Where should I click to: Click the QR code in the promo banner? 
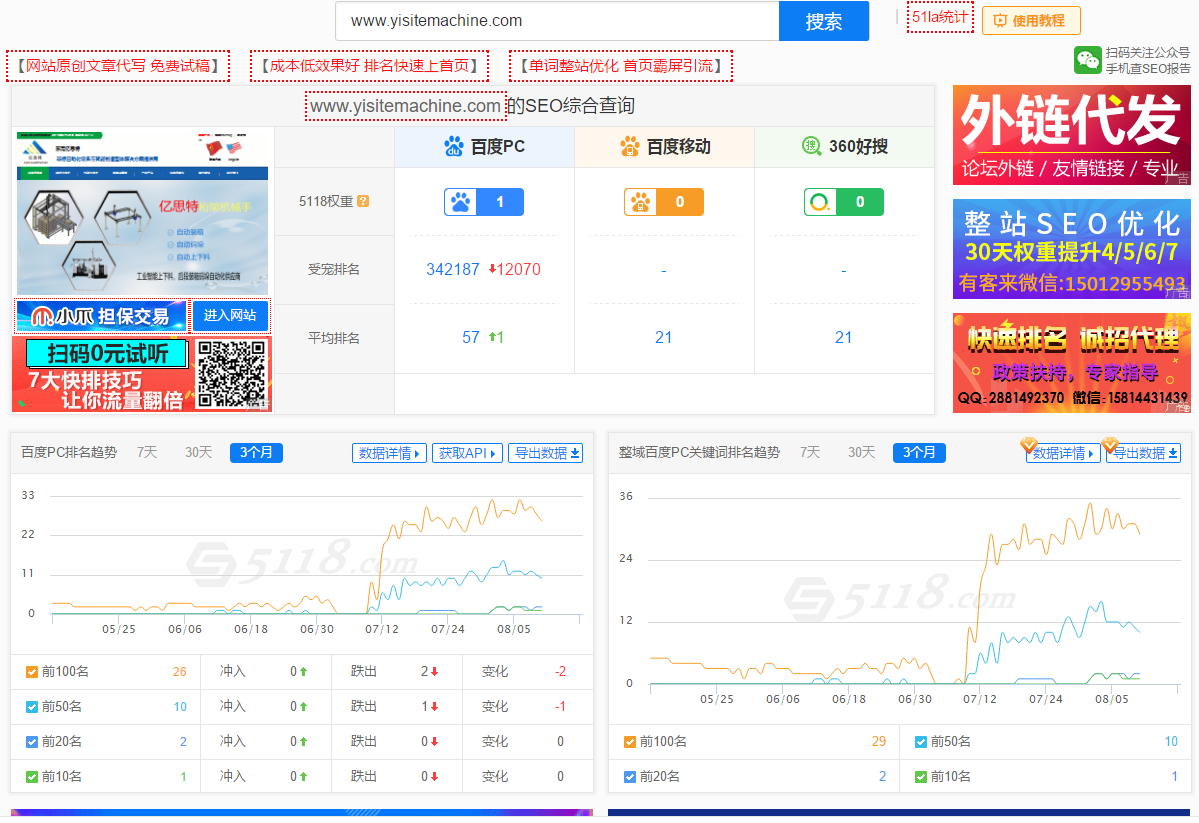pos(232,374)
